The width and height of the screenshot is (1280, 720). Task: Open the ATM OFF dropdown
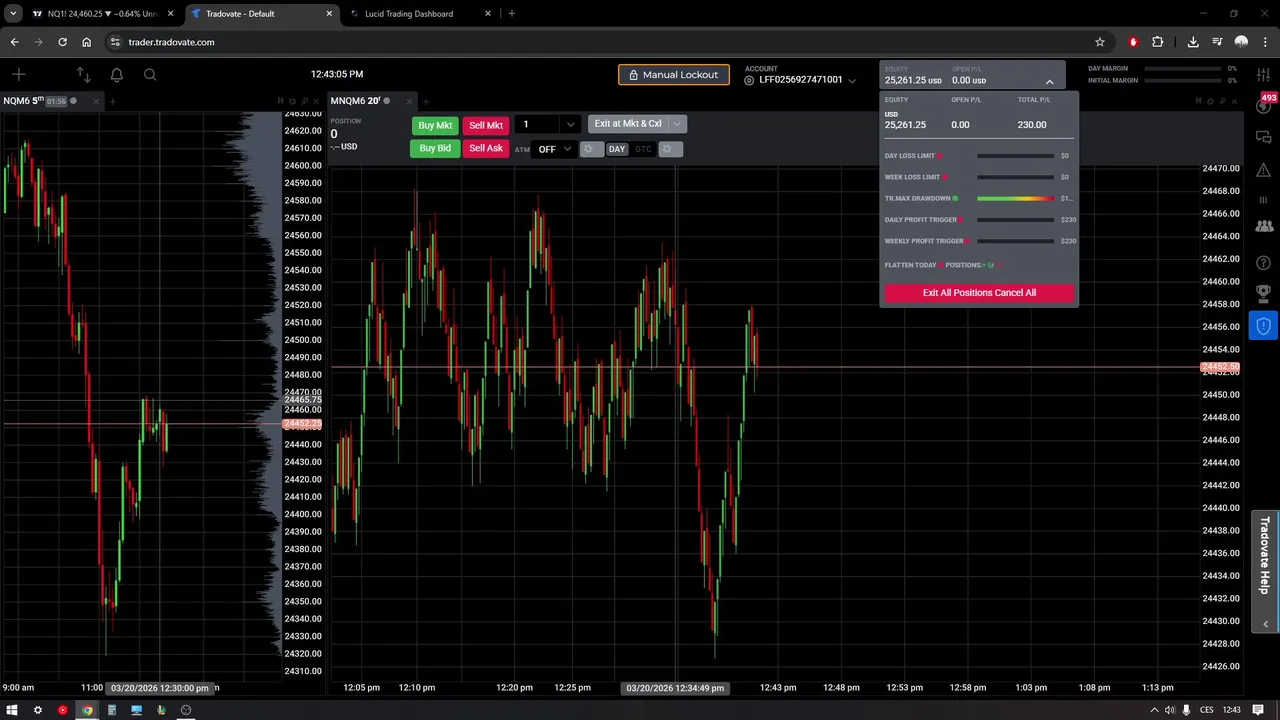pyautogui.click(x=554, y=149)
